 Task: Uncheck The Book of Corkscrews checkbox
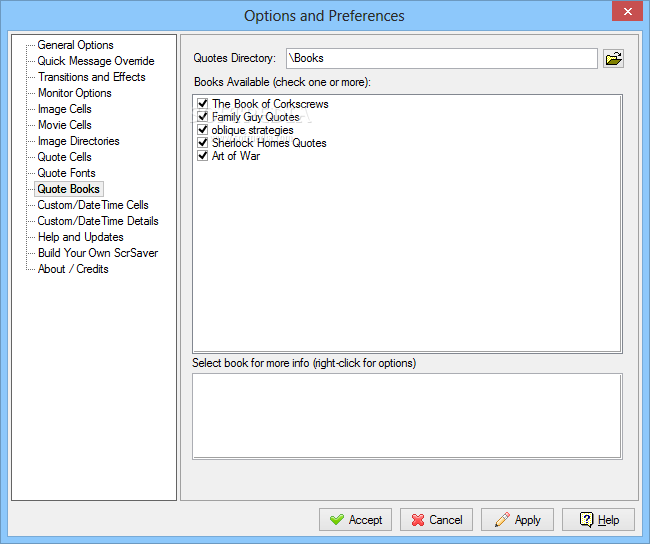tap(203, 103)
